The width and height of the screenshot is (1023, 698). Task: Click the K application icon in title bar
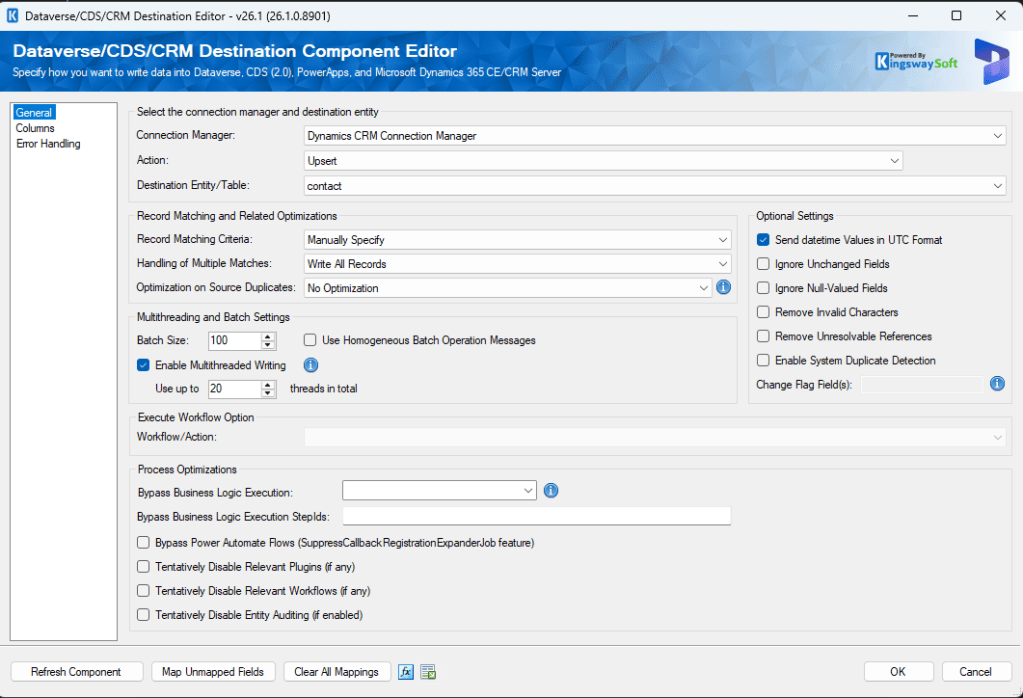coord(12,16)
